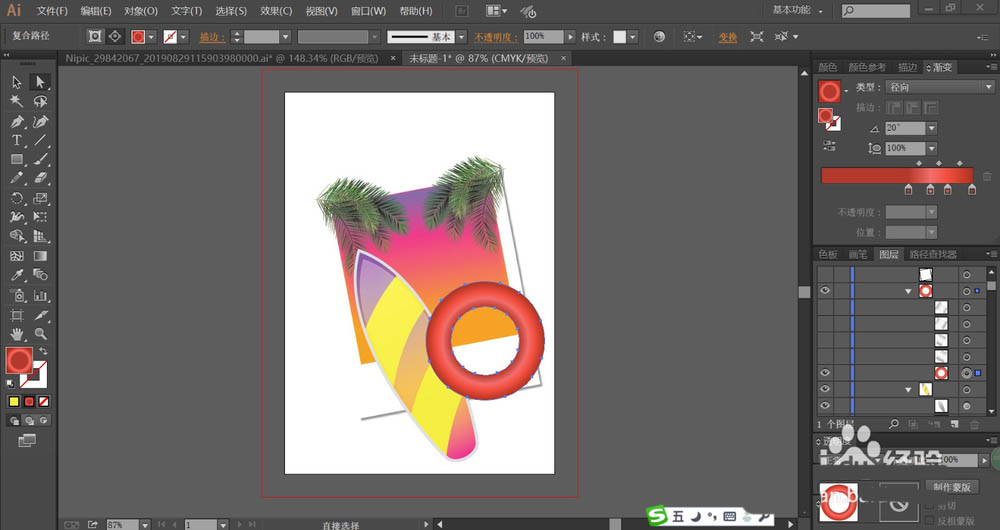
Task: Click the search field in the top bar
Action: pyautogui.click(x=876, y=11)
